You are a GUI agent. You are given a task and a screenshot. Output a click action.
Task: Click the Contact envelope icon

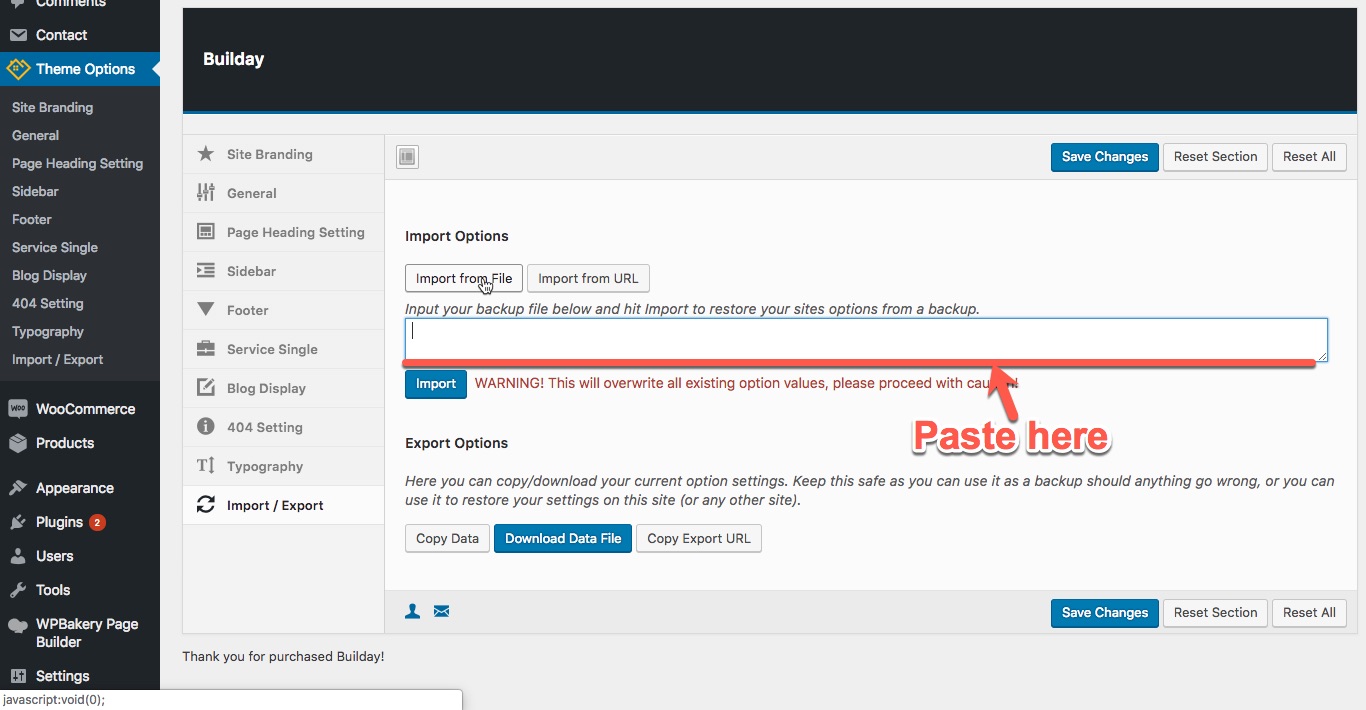[17, 35]
